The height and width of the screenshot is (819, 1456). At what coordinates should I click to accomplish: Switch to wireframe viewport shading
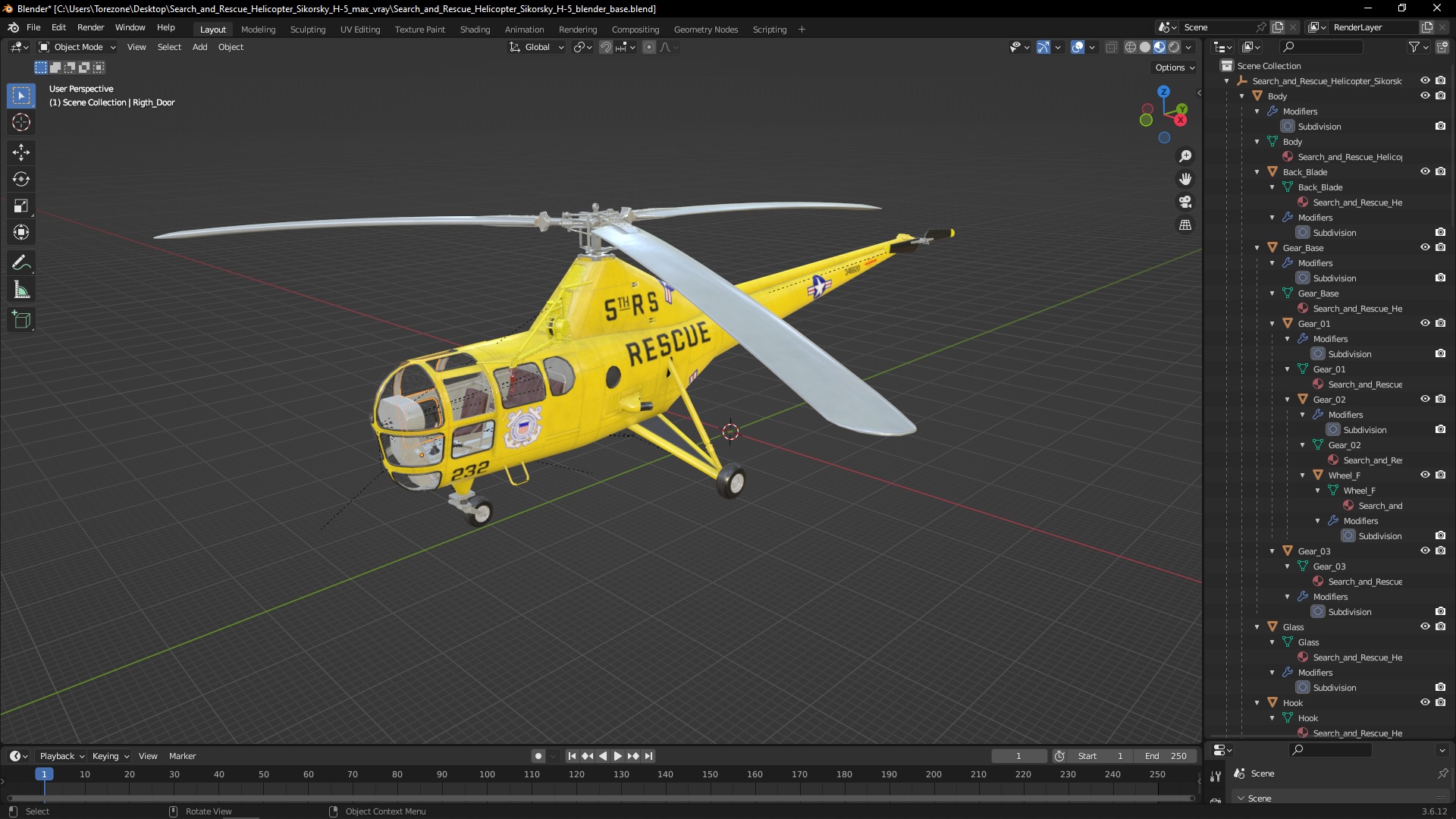click(x=1130, y=47)
